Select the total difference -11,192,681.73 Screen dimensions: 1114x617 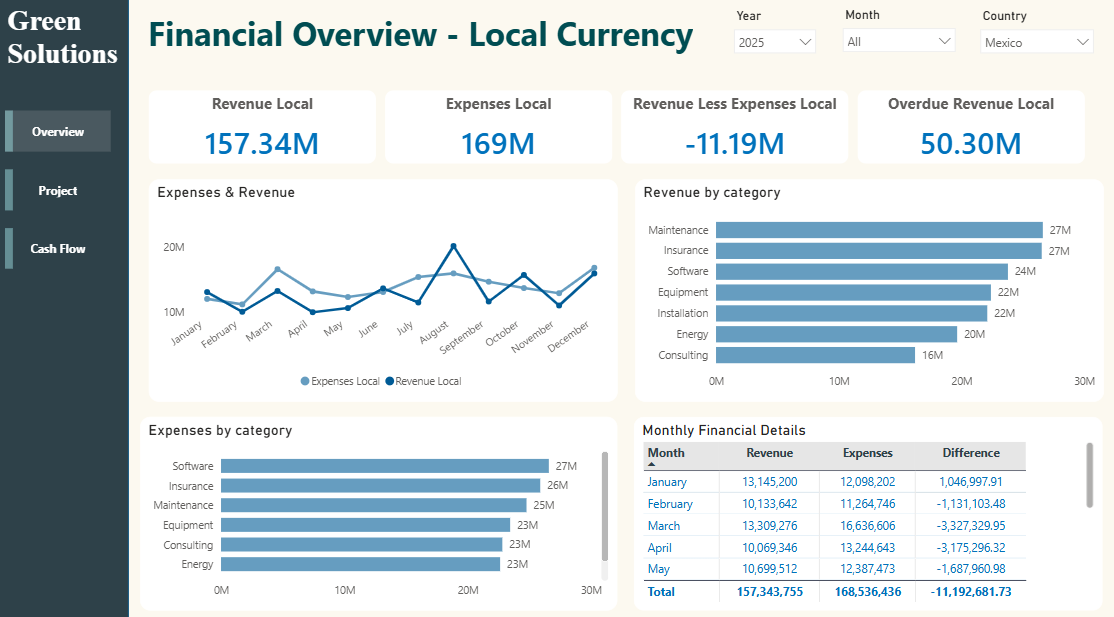tap(970, 591)
